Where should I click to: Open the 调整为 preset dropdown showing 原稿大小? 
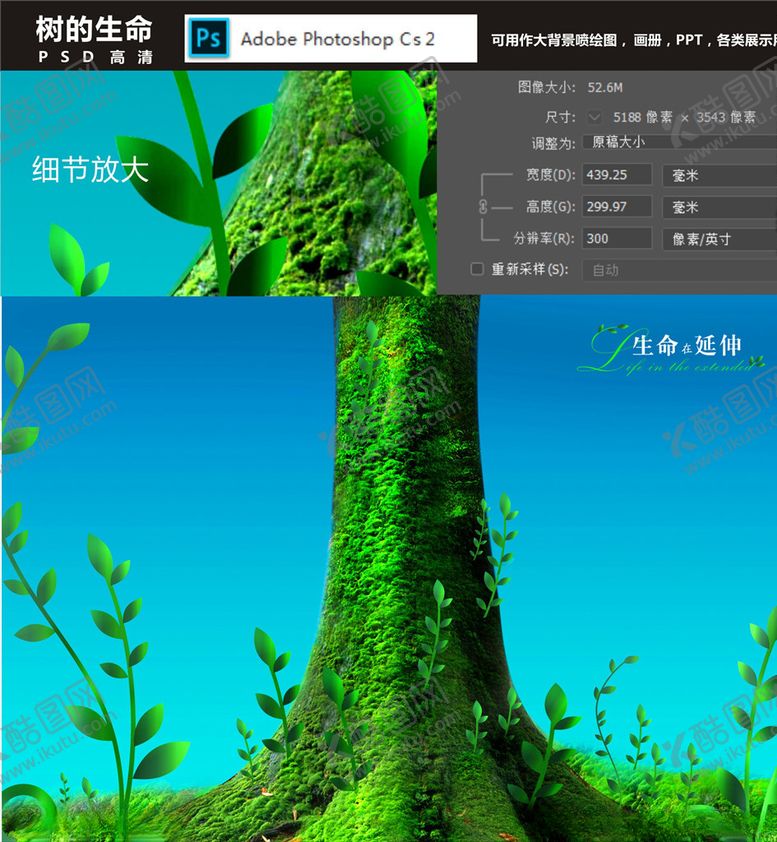tap(680, 142)
